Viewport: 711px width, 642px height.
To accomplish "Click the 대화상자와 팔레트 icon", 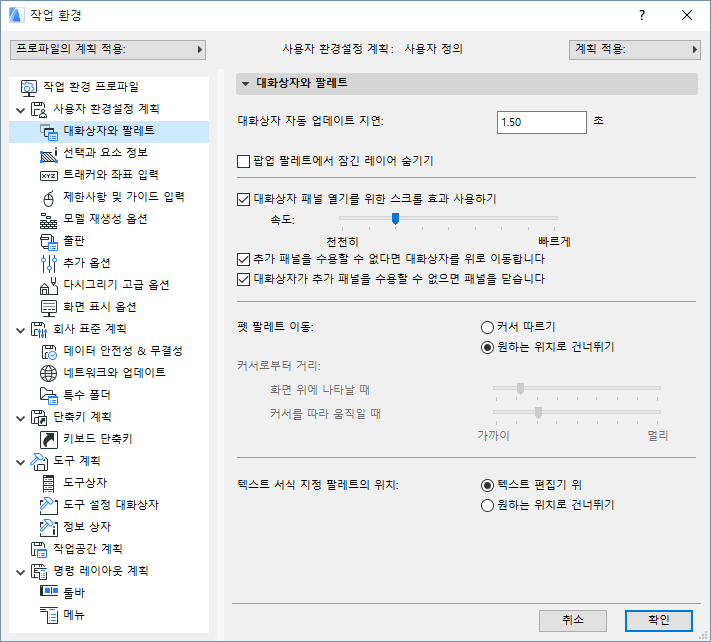I will coord(49,131).
